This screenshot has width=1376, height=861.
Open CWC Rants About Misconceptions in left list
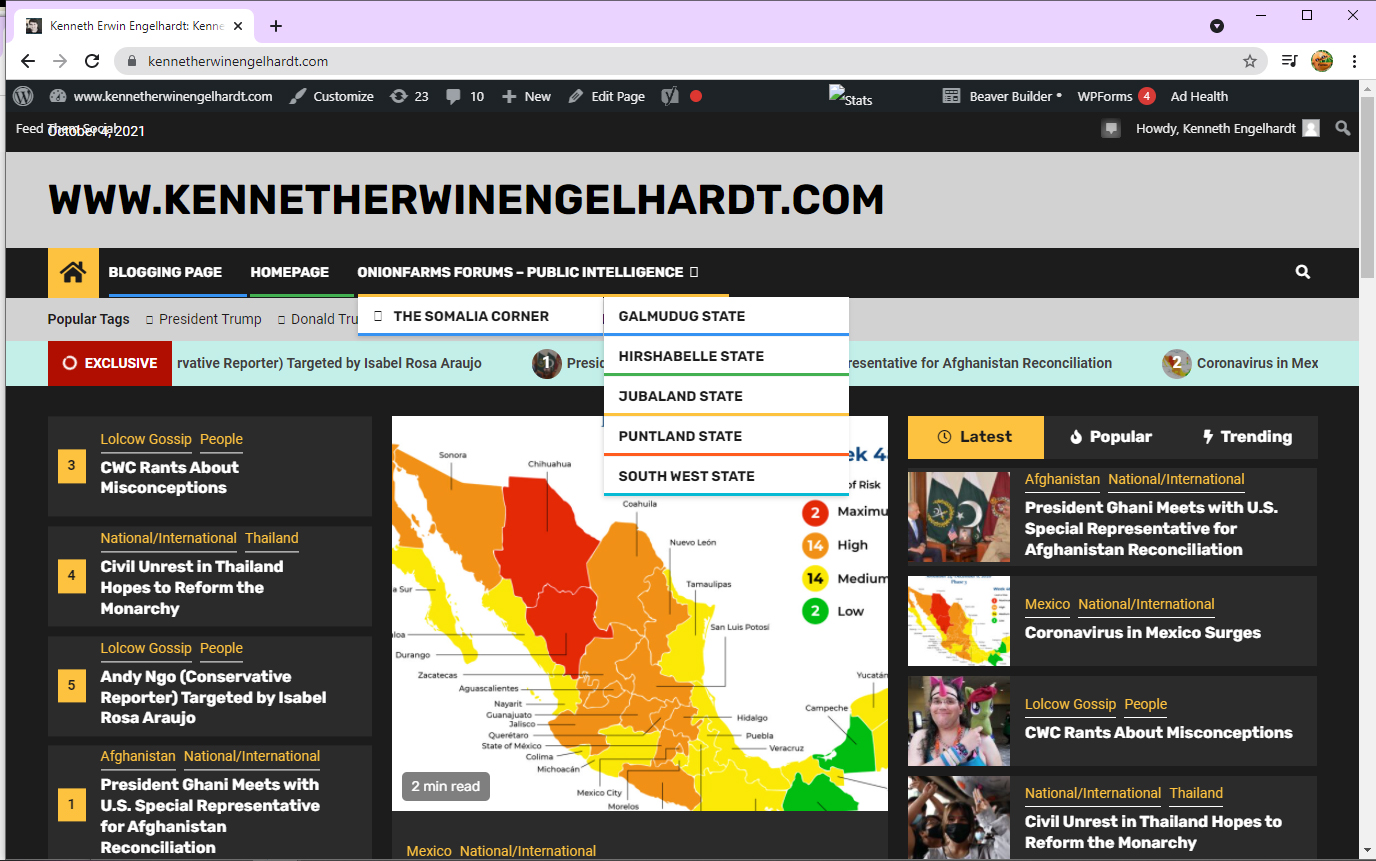(x=170, y=478)
